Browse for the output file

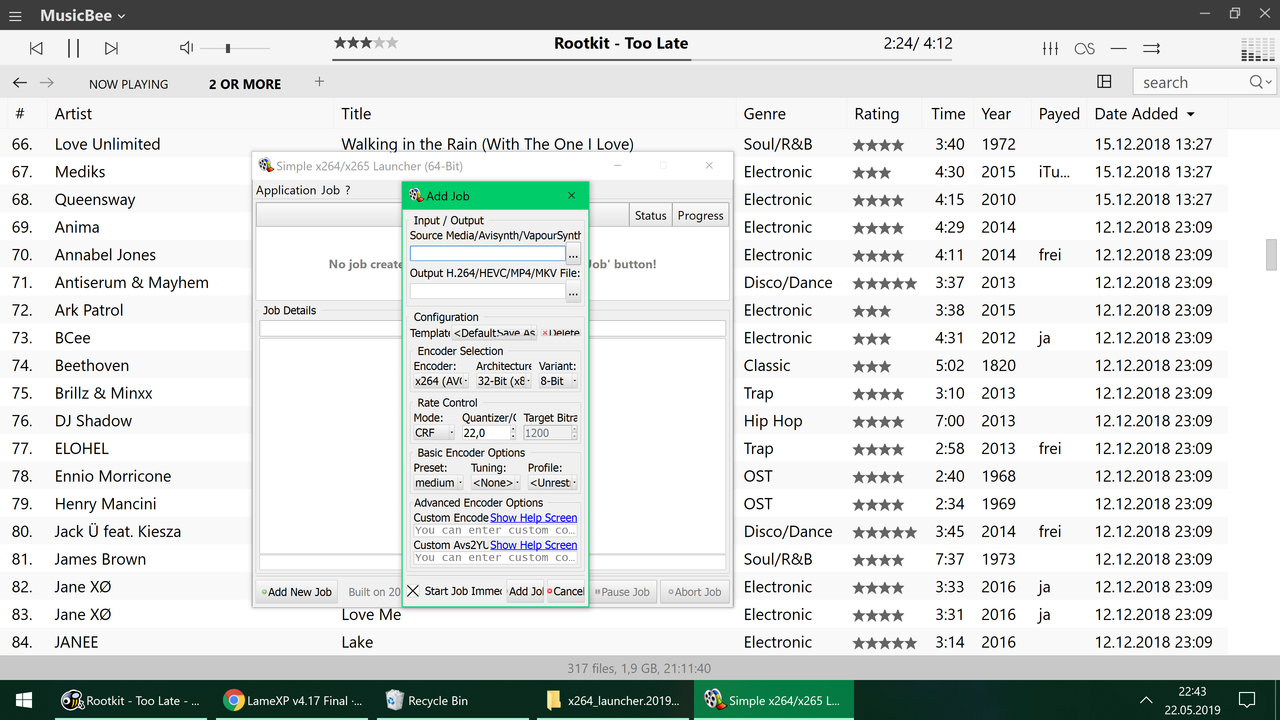click(x=573, y=292)
